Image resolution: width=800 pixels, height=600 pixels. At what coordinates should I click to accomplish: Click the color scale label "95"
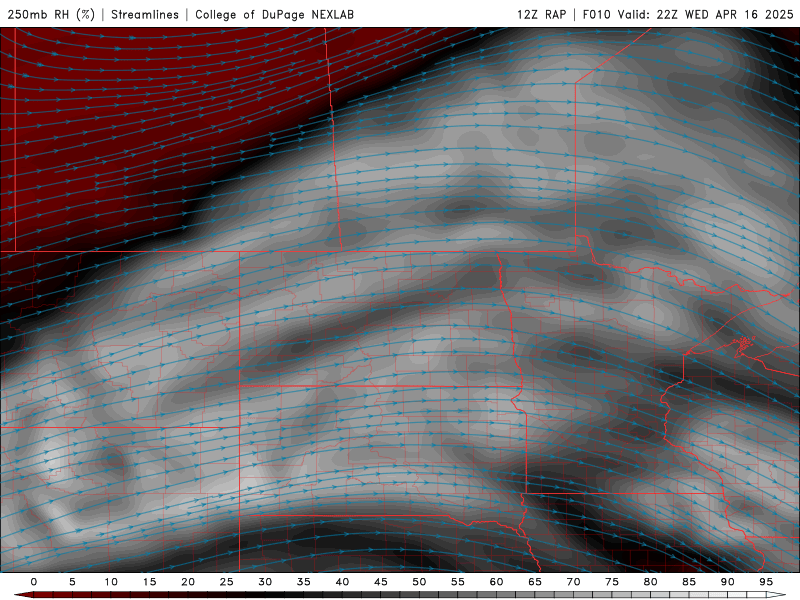(766, 582)
